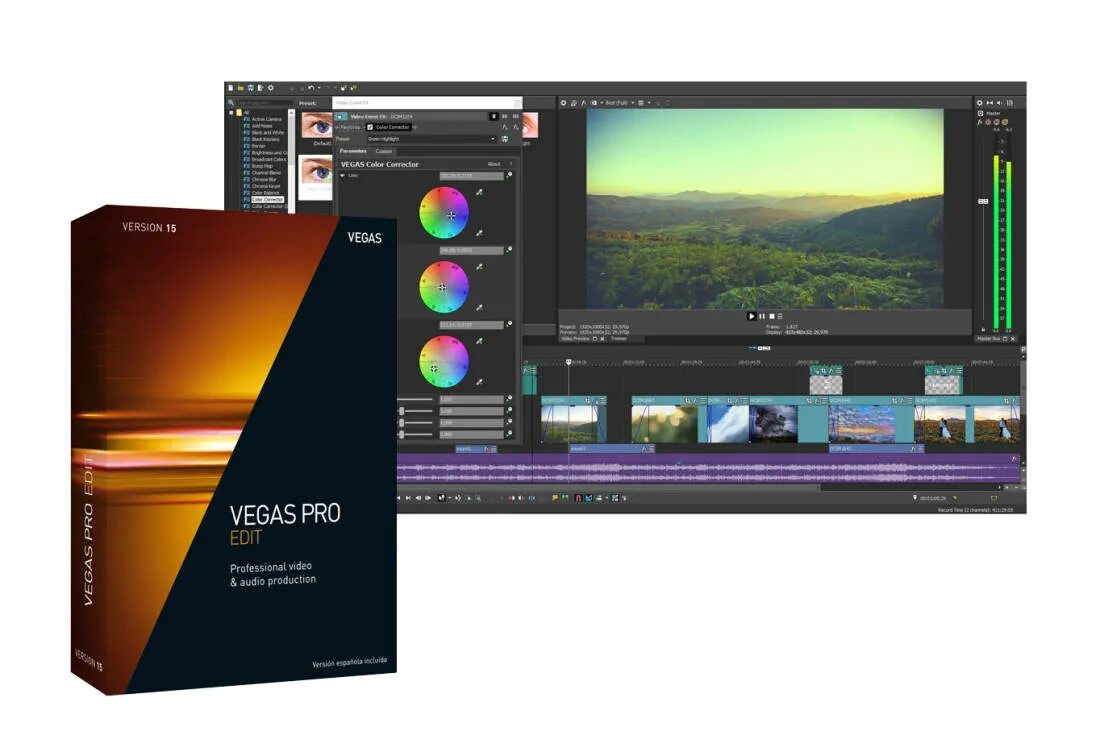
Task: Click the New Project icon in top toolbar
Action: click(x=230, y=88)
